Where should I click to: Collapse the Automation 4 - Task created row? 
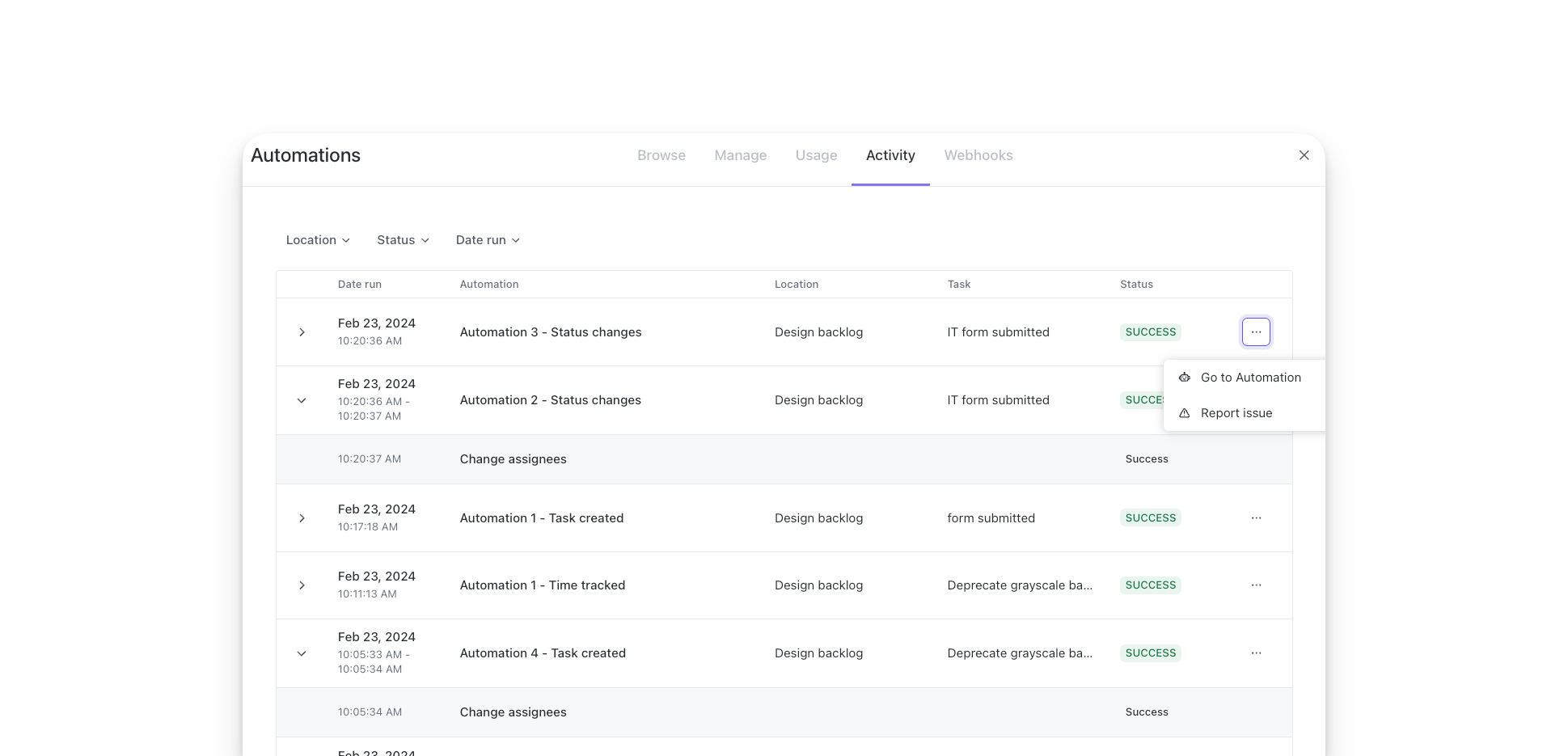(302, 653)
